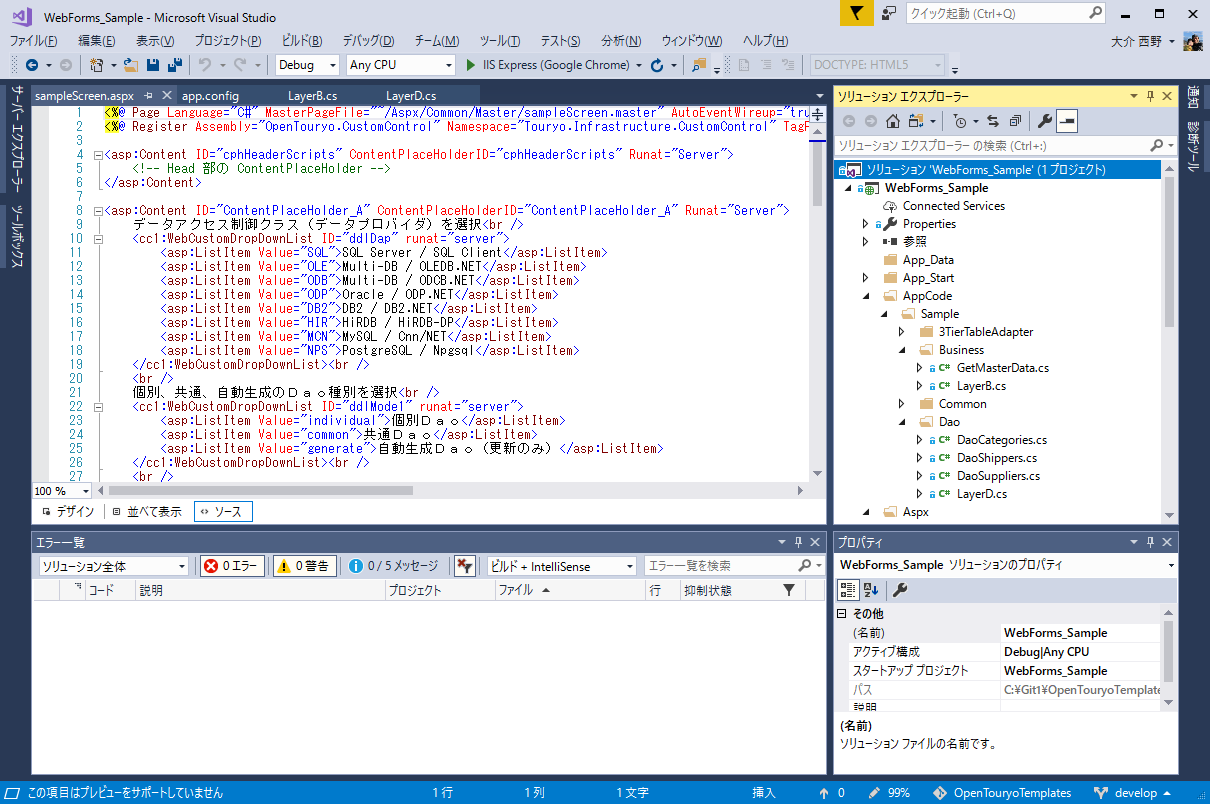Click the Undo icon

(207, 63)
